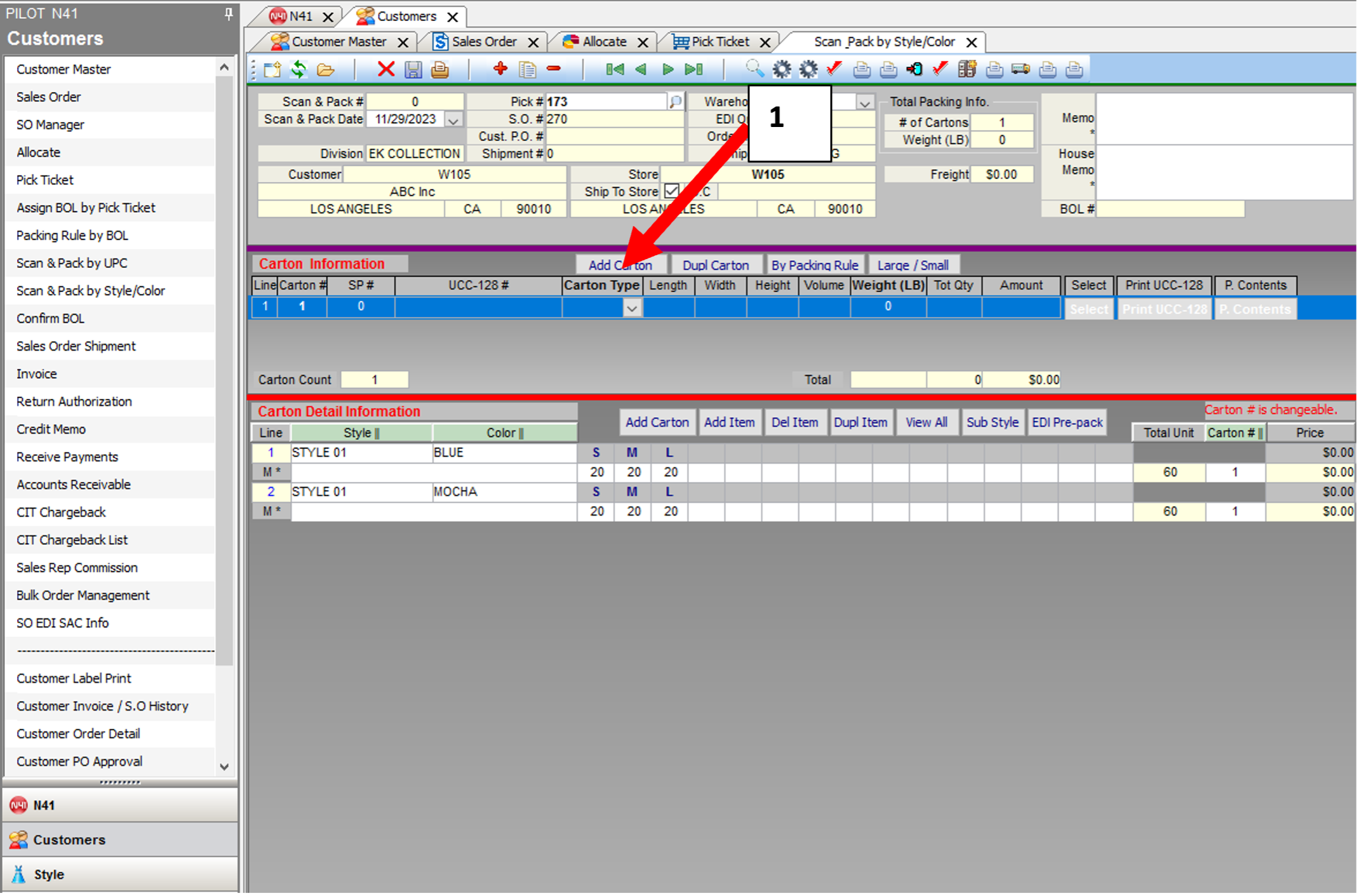The image size is (1359, 896).
Task: Click the Pick # lookup icon
Action: [676, 102]
